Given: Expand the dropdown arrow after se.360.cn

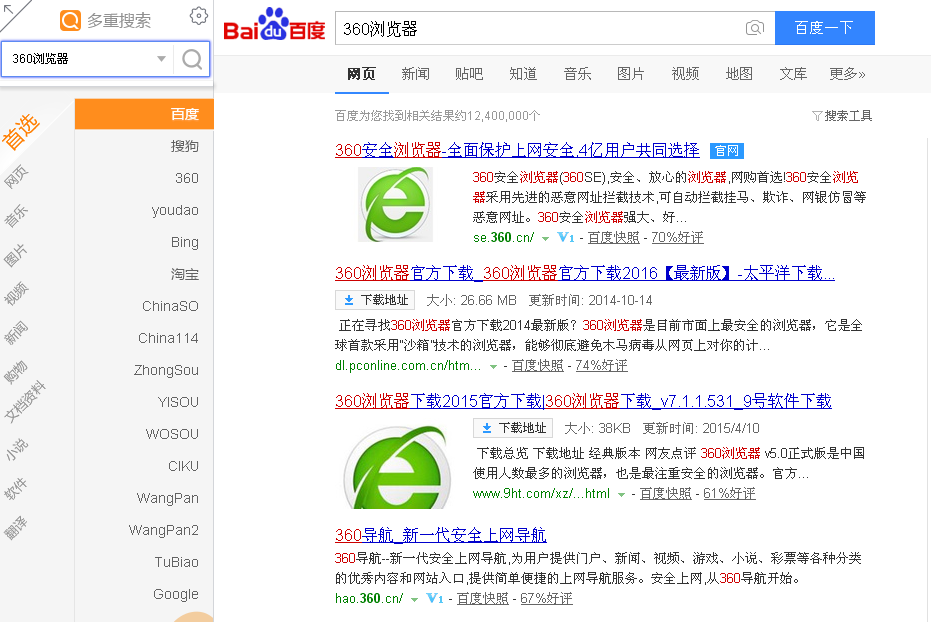Looking at the screenshot, I should click(x=546, y=239).
